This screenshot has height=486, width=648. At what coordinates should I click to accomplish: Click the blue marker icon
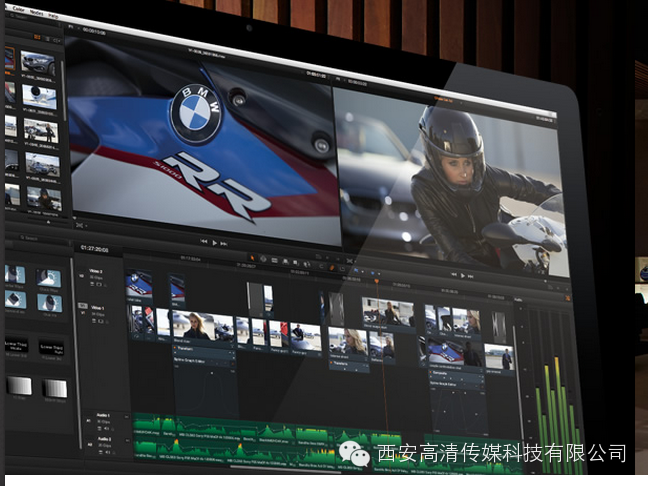point(373,273)
